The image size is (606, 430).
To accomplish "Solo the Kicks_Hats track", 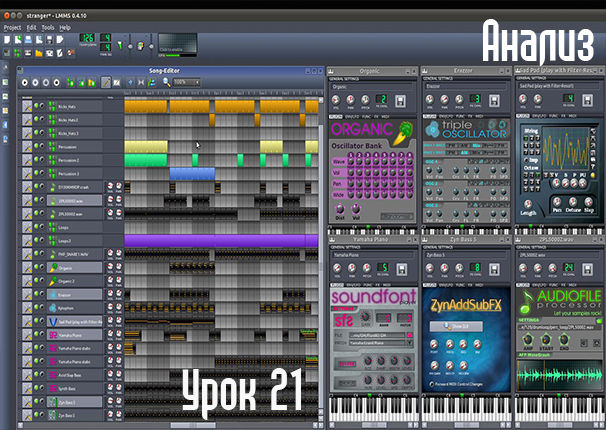I will point(42,106).
